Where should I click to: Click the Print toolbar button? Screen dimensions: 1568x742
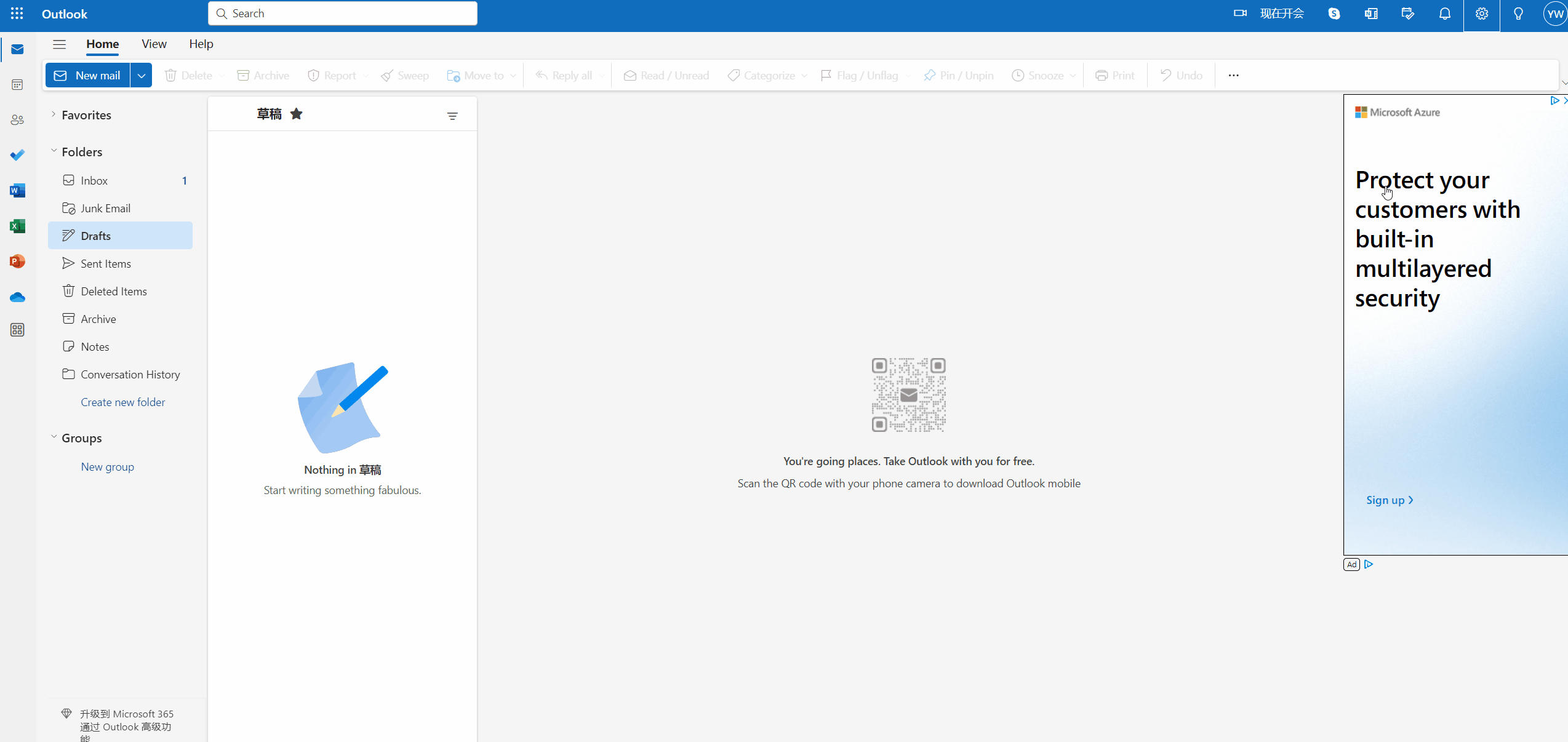pyautogui.click(x=1115, y=76)
